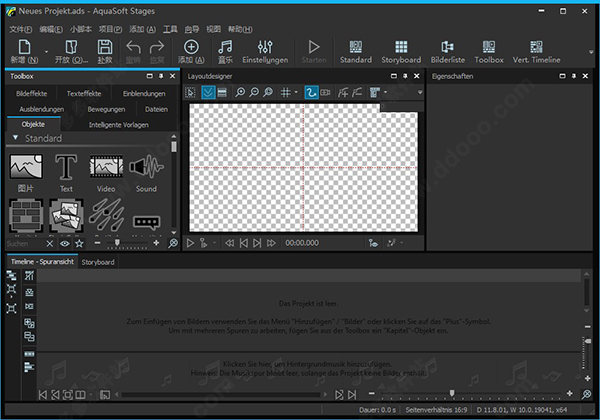Toggle the favorites star icon

pyautogui.click(x=79, y=243)
